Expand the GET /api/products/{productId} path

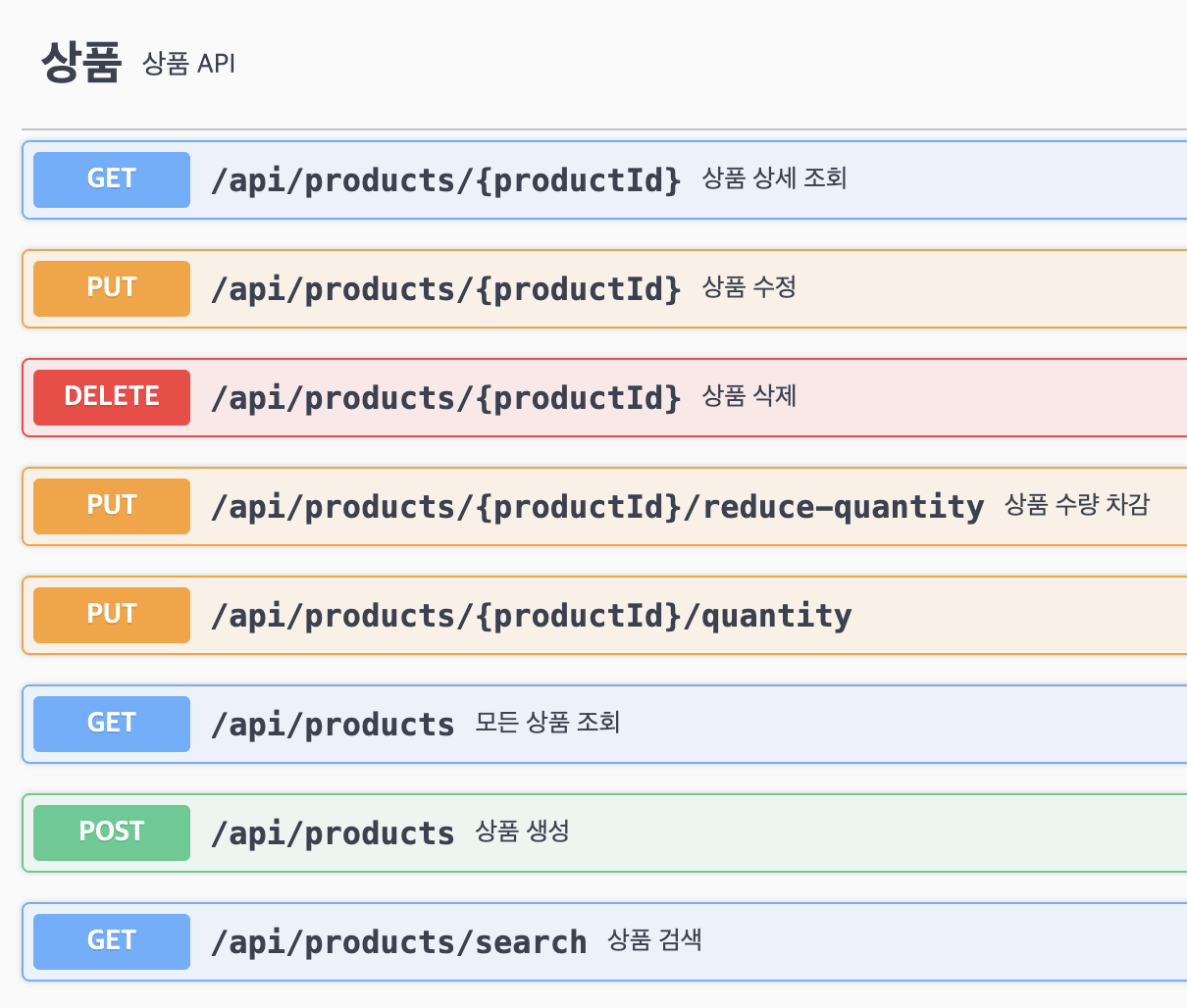coord(445,180)
